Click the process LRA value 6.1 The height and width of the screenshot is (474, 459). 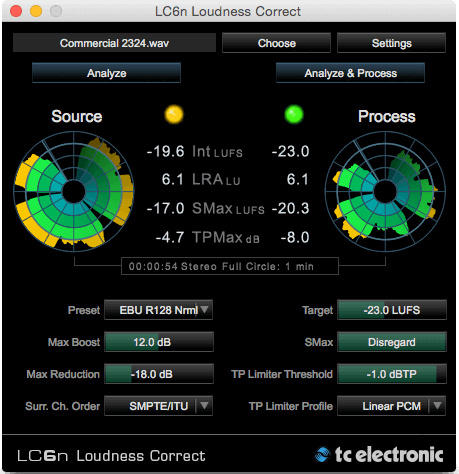click(x=298, y=179)
